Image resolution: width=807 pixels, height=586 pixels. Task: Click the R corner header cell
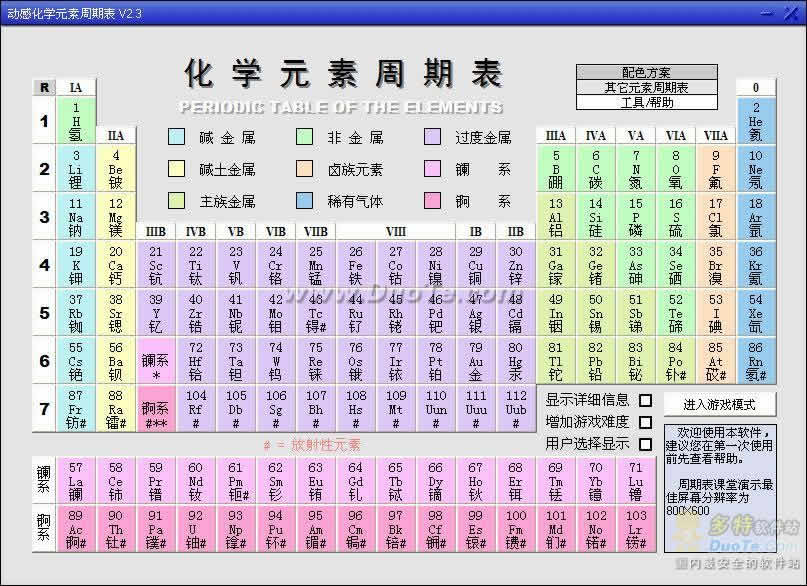pos(44,87)
